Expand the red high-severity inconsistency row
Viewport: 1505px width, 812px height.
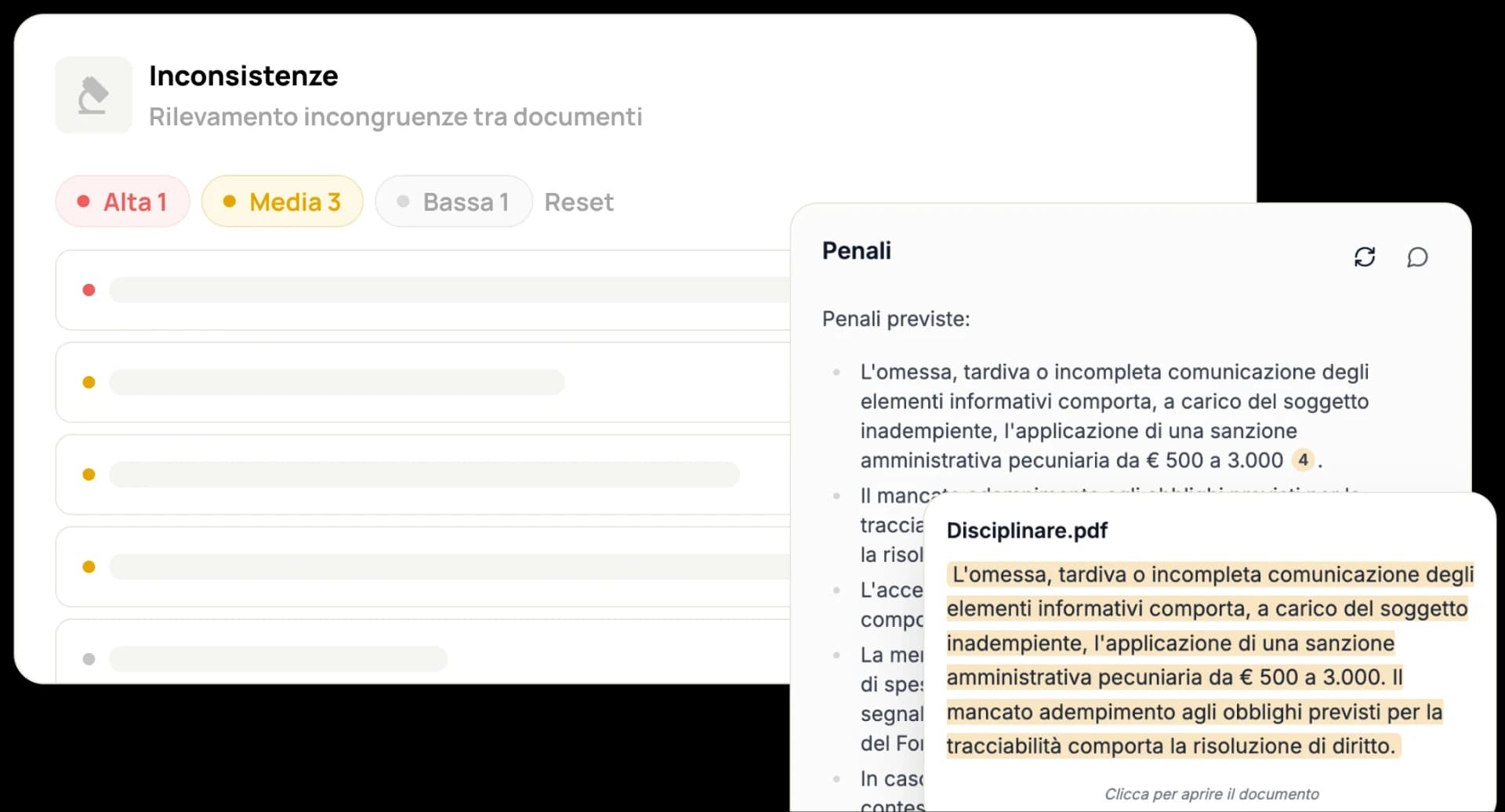(x=423, y=290)
